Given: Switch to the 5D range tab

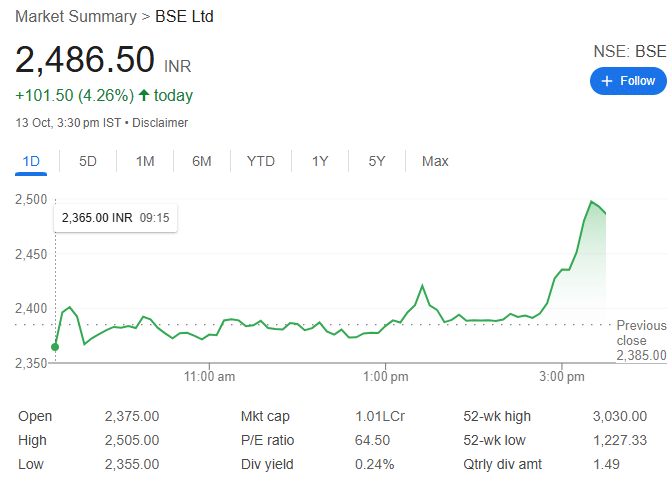Looking at the screenshot, I should pos(88,161).
